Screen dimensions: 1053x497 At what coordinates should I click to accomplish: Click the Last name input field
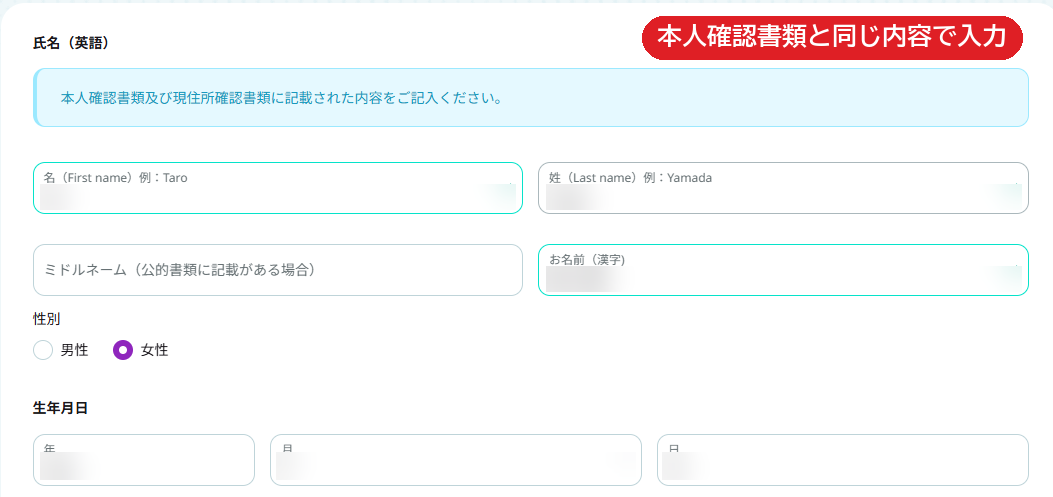point(783,188)
